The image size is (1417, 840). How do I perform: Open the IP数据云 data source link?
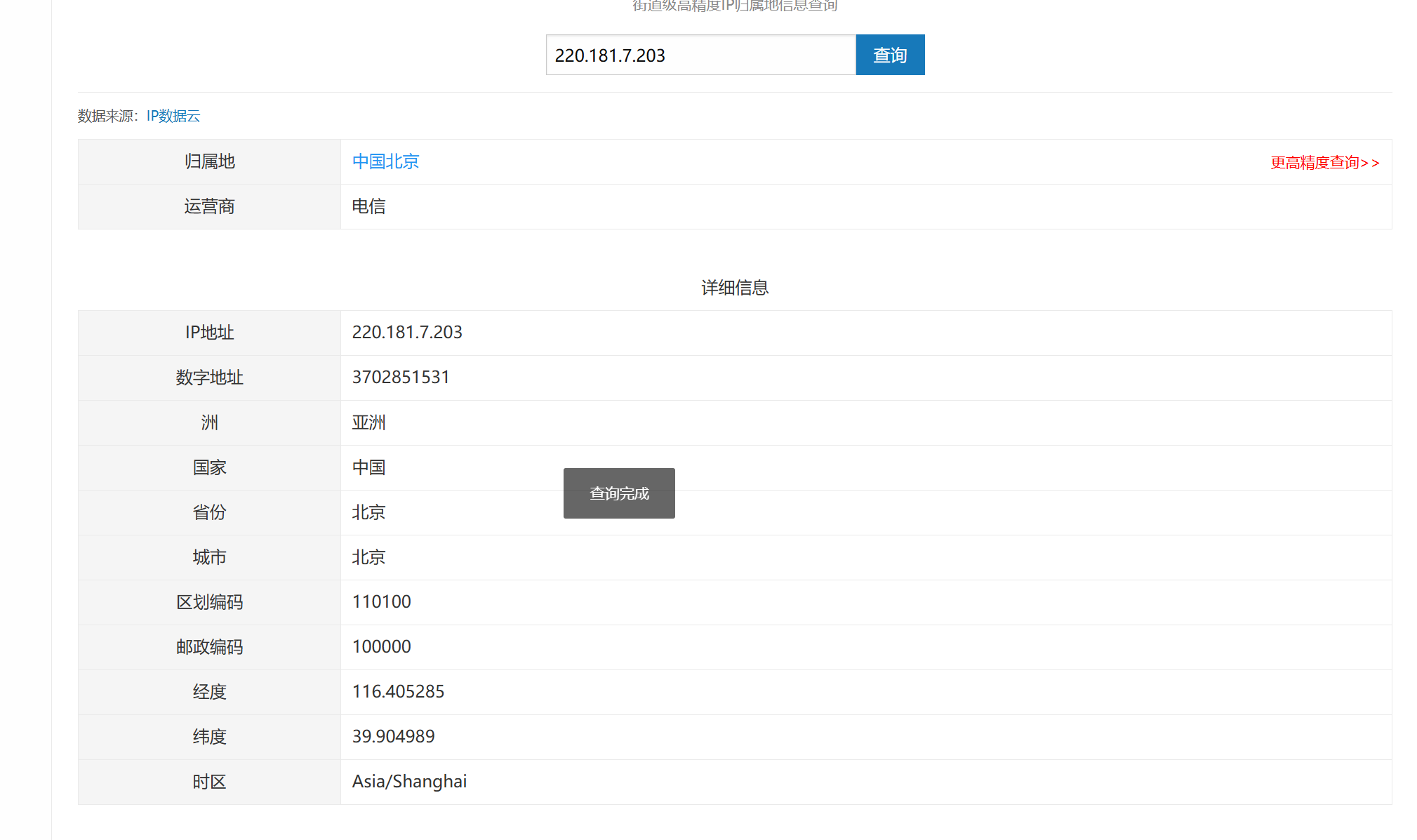[173, 116]
